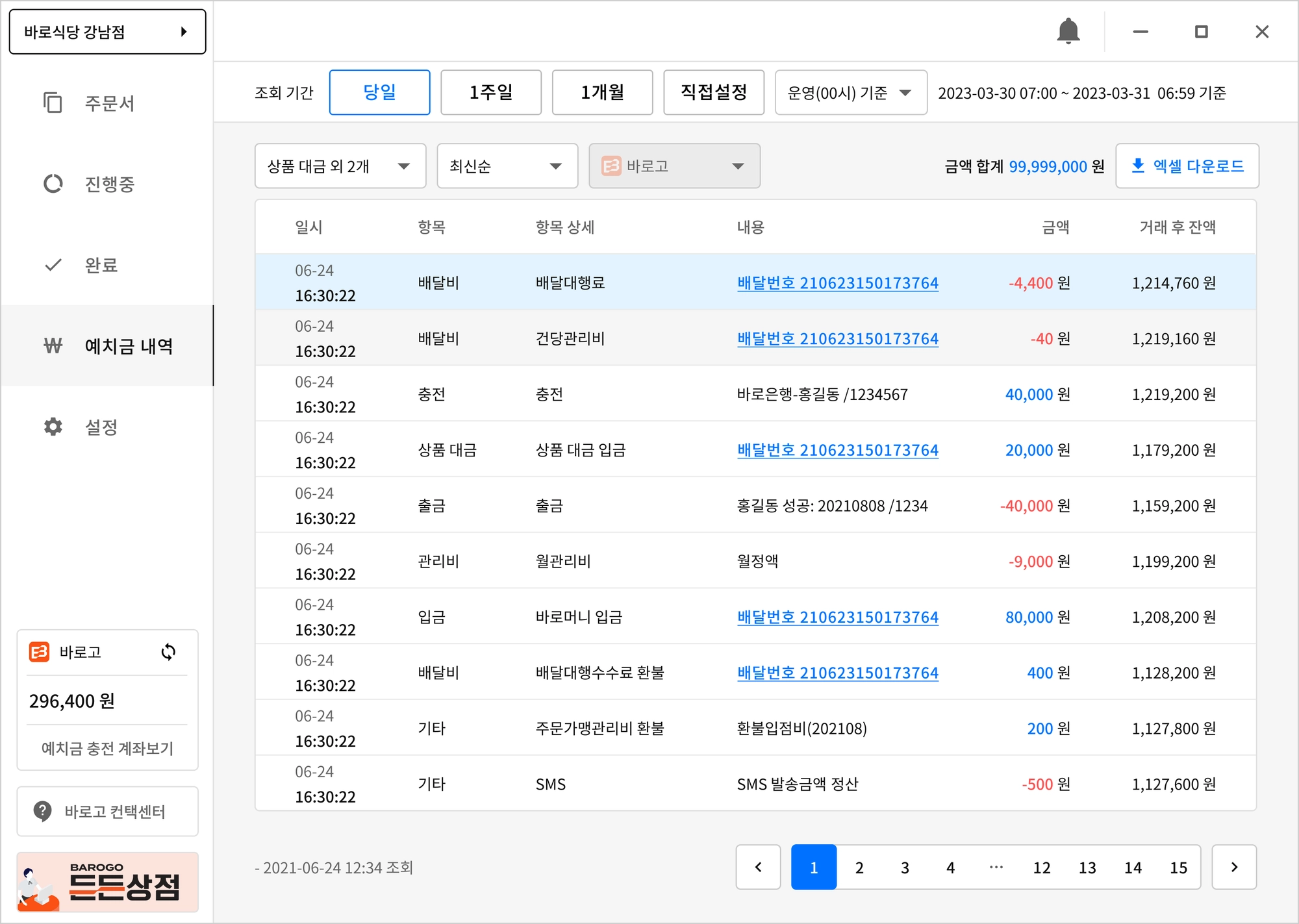Click the refresh balance icon beside 바로고

pyautogui.click(x=168, y=652)
